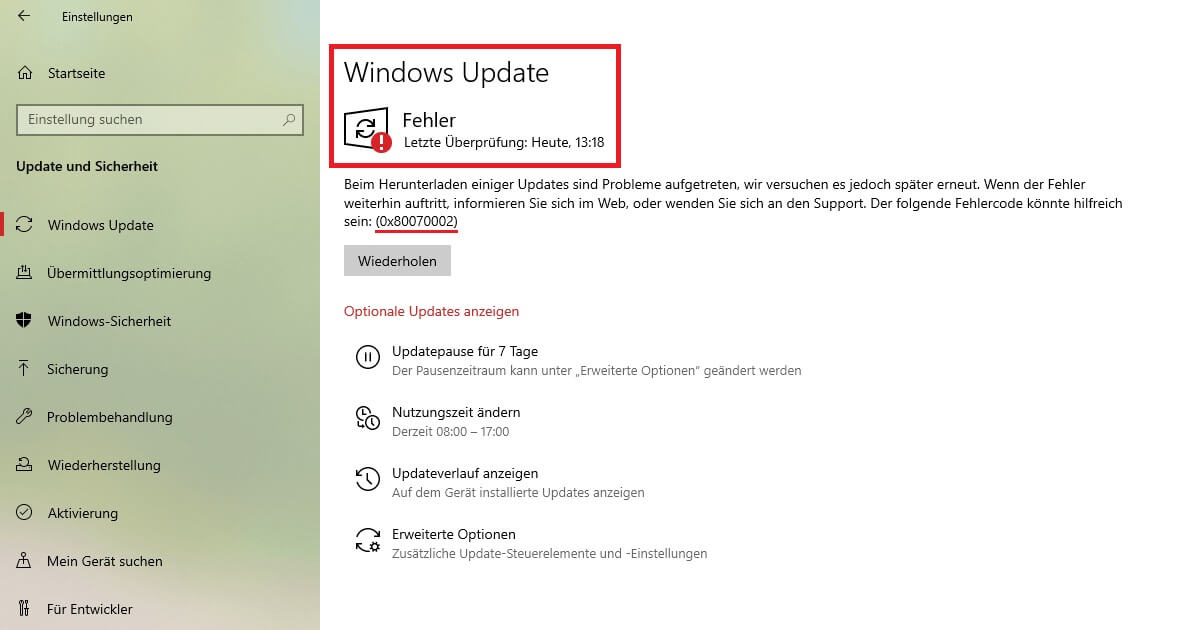1200x630 pixels.
Task: Click the Übermittlungsoptimierung icon
Action: (x=25, y=273)
